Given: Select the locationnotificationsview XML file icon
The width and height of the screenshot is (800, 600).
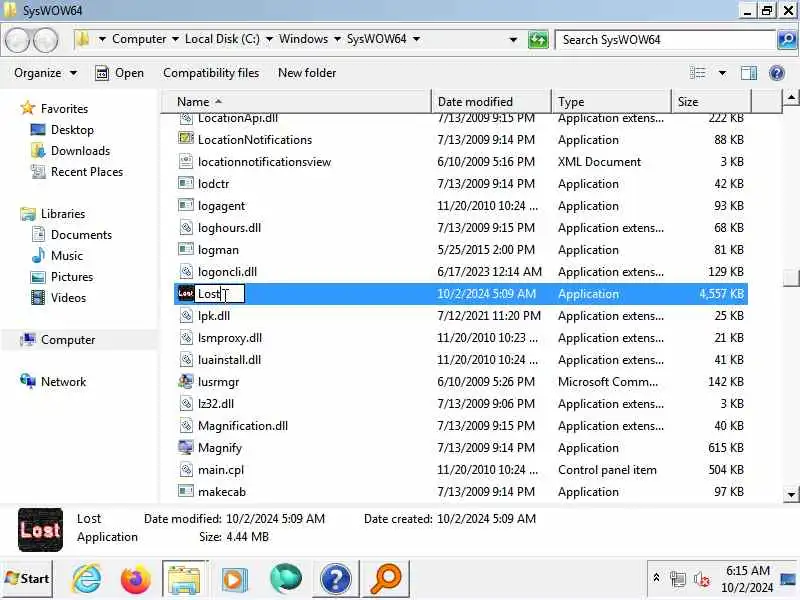Looking at the screenshot, I should click(x=186, y=161).
